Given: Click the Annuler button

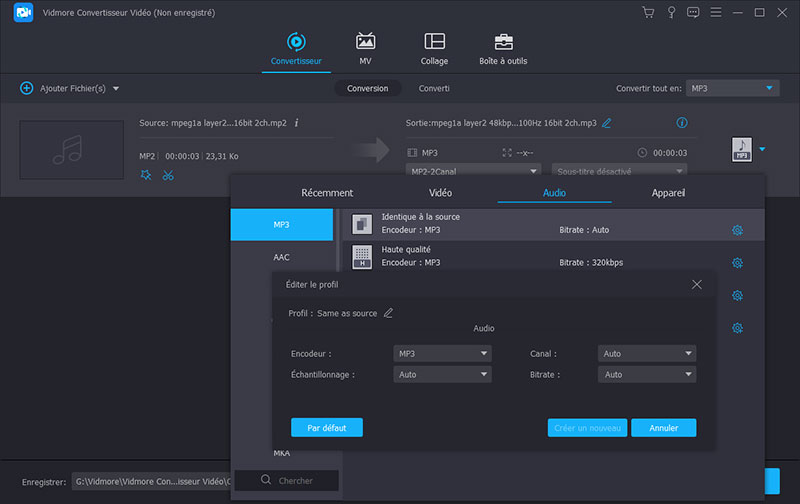Looking at the screenshot, I should coord(664,428).
